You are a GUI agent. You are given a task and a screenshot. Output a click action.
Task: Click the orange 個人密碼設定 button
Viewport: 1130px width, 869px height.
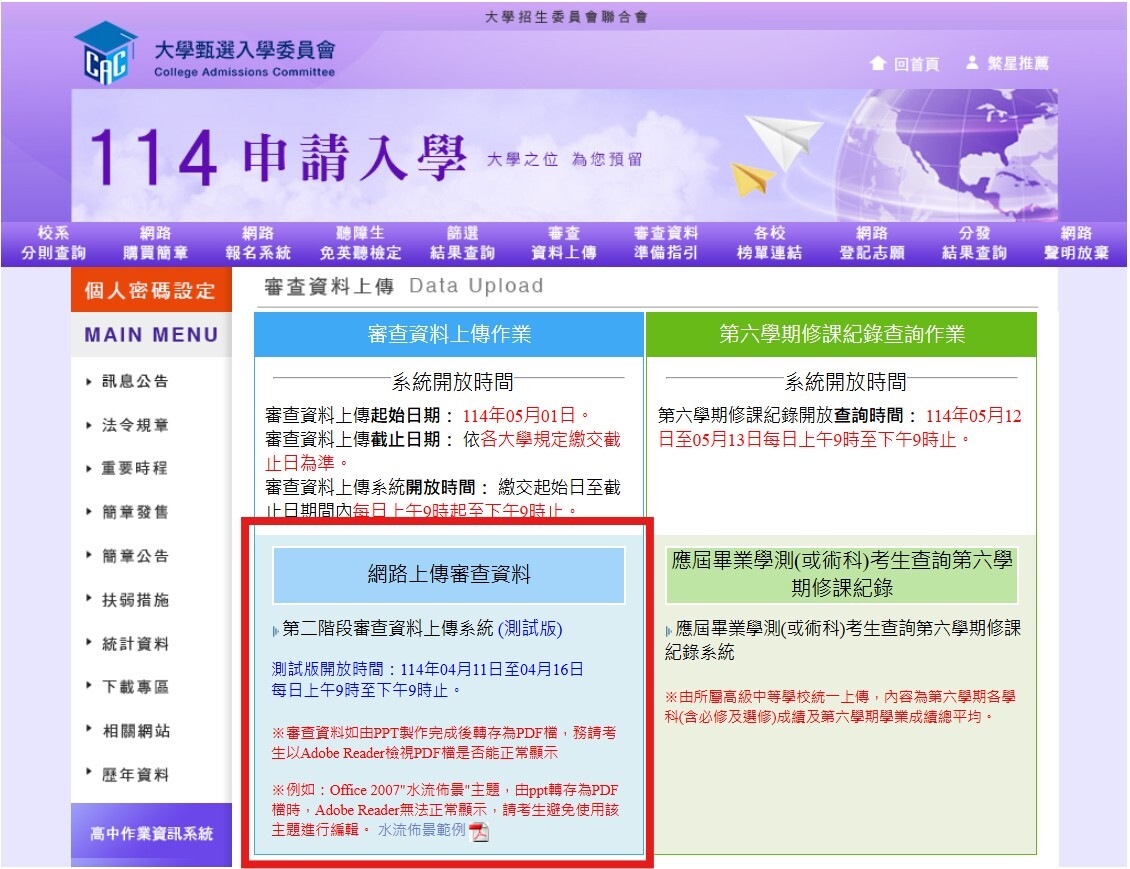pos(151,290)
